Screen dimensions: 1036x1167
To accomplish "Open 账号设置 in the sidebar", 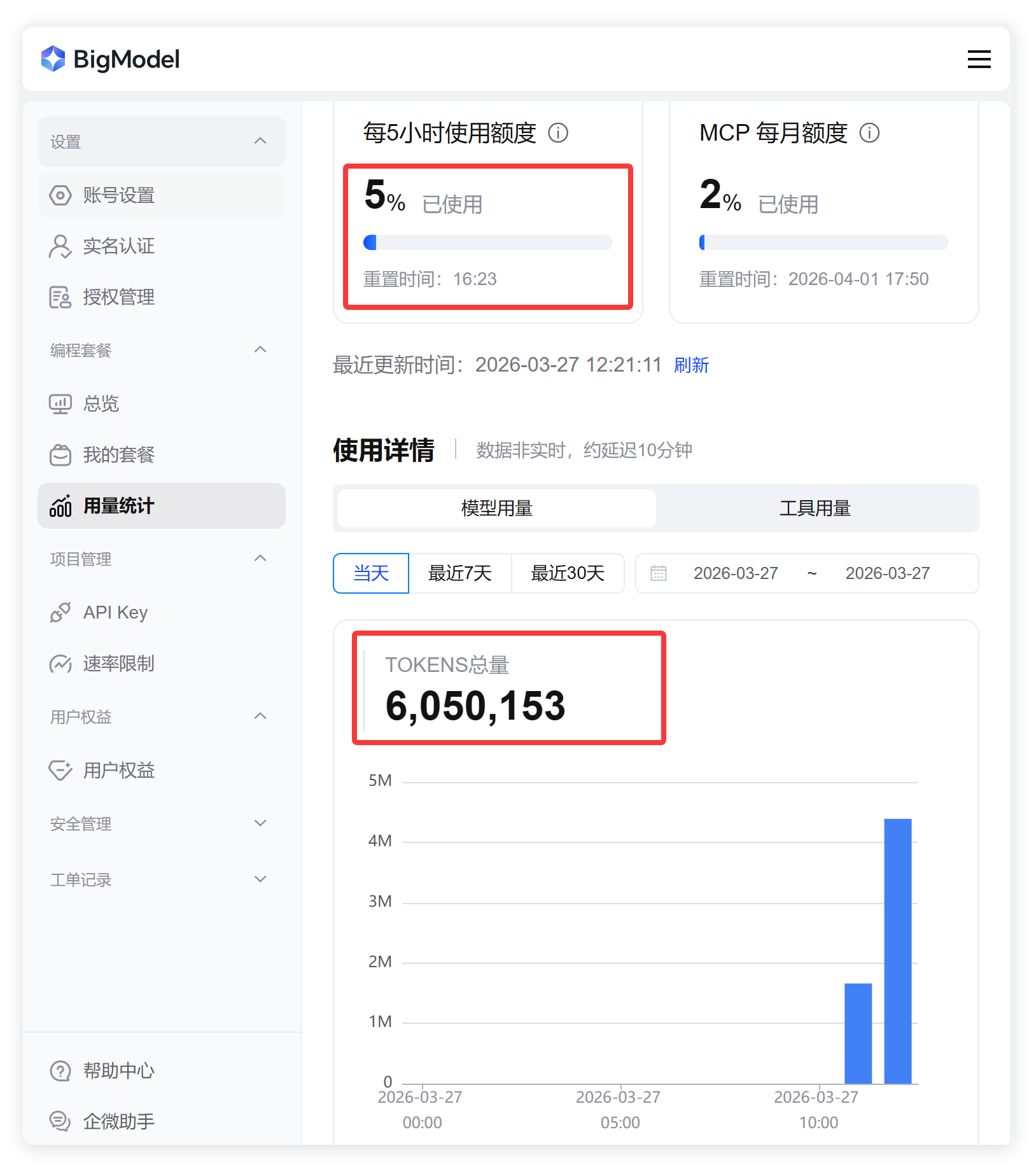I will [x=118, y=195].
